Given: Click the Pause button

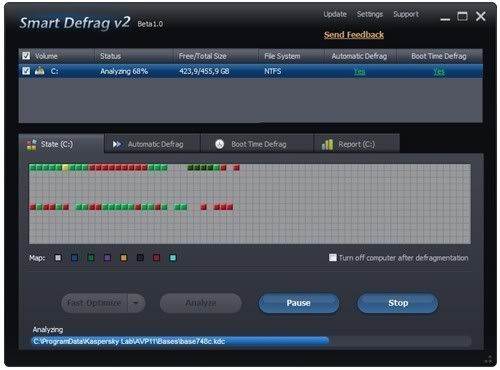Looking at the screenshot, I should (x=299, y=303).
